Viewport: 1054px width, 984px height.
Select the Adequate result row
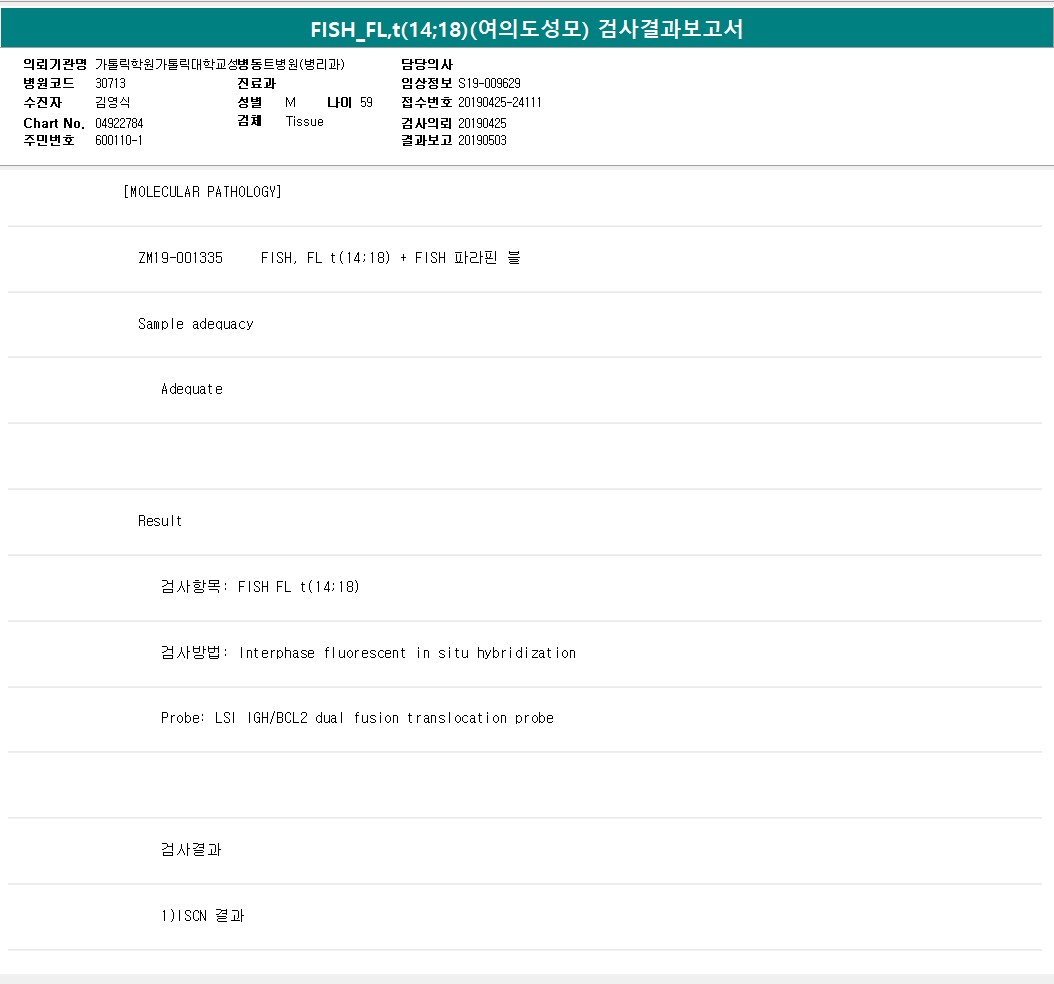coord(525,389)
